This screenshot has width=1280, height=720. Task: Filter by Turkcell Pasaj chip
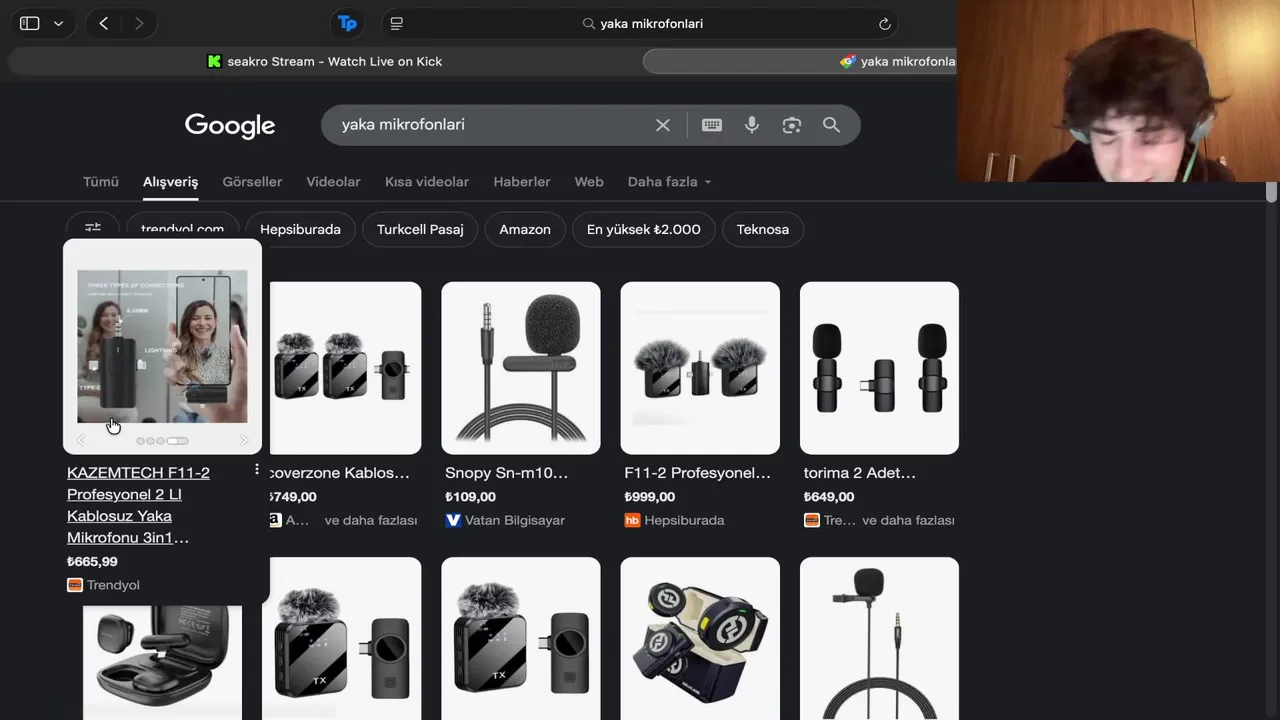[420, 229]
